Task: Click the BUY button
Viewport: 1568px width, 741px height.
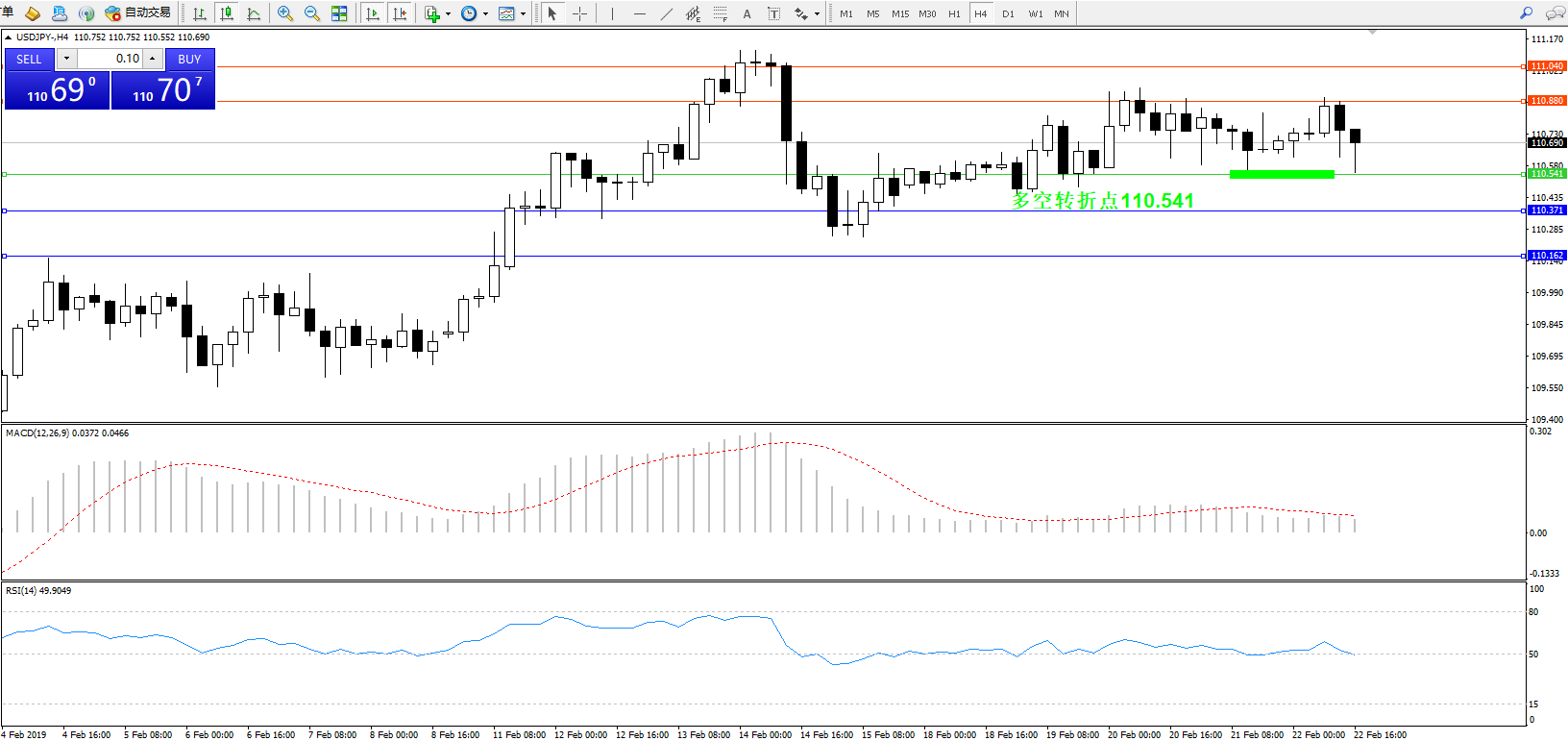Action: pos(189,59)
